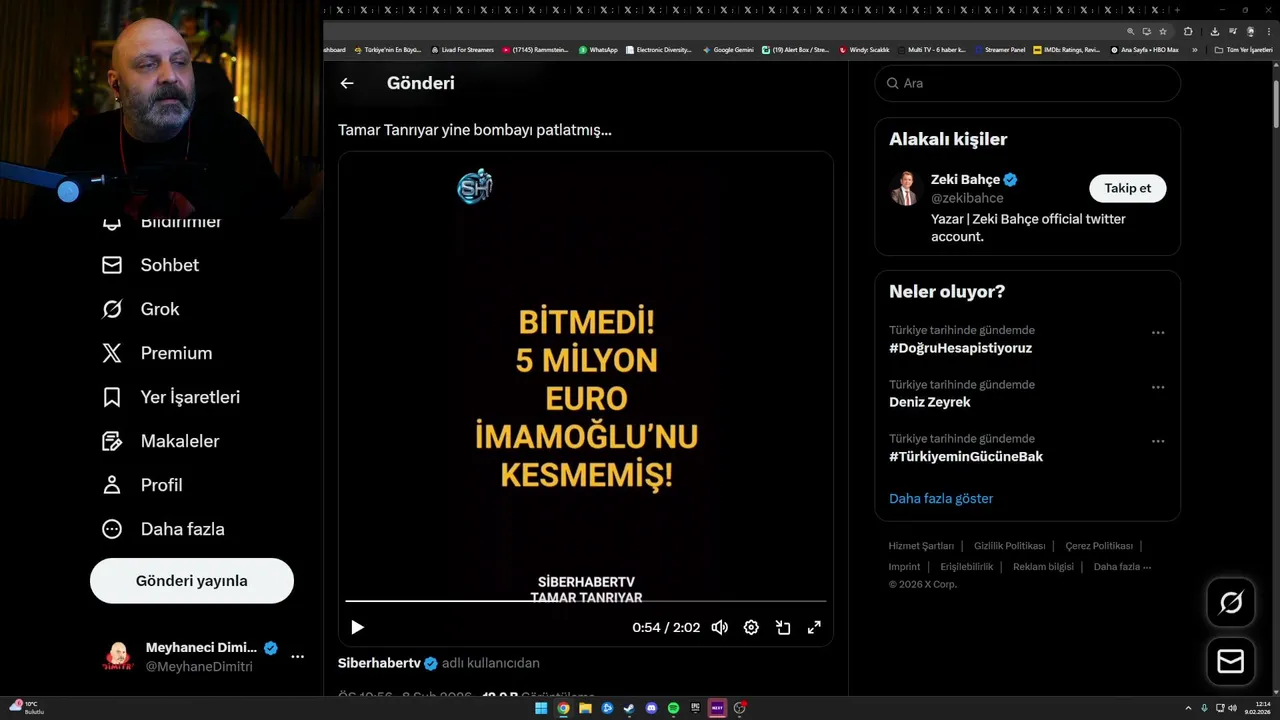Open video settings gear in the player
The width and height of the screenshot is (1280, 720).
pyautogui.click(x=751, y=627)
